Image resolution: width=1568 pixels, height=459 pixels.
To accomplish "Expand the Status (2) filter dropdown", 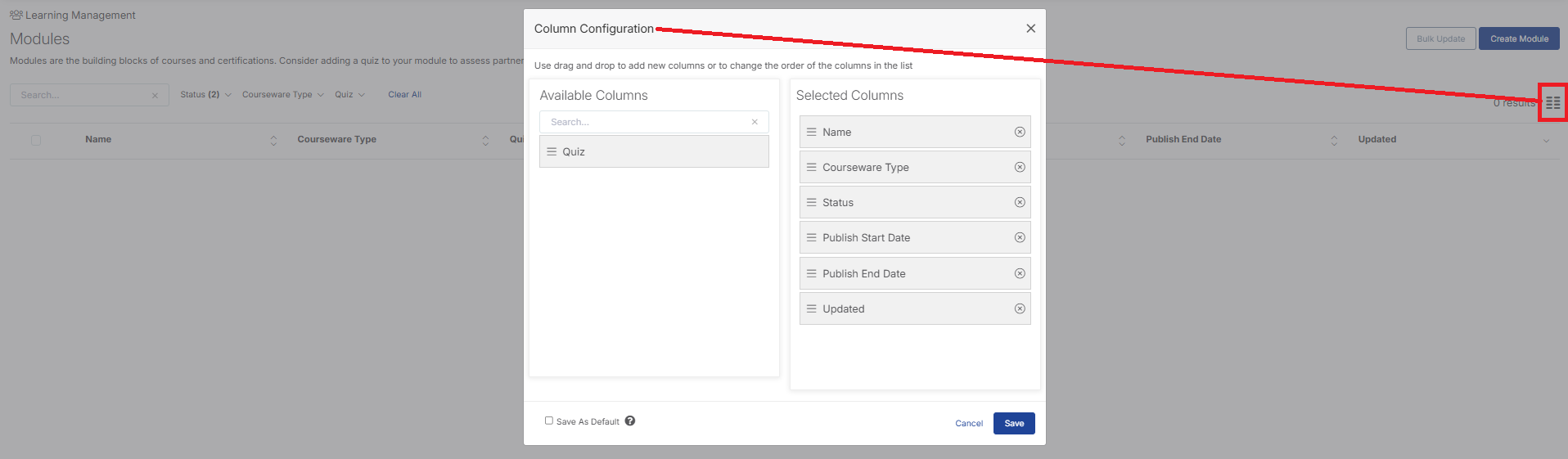I will pyautogui.click(x=205, y=95).
